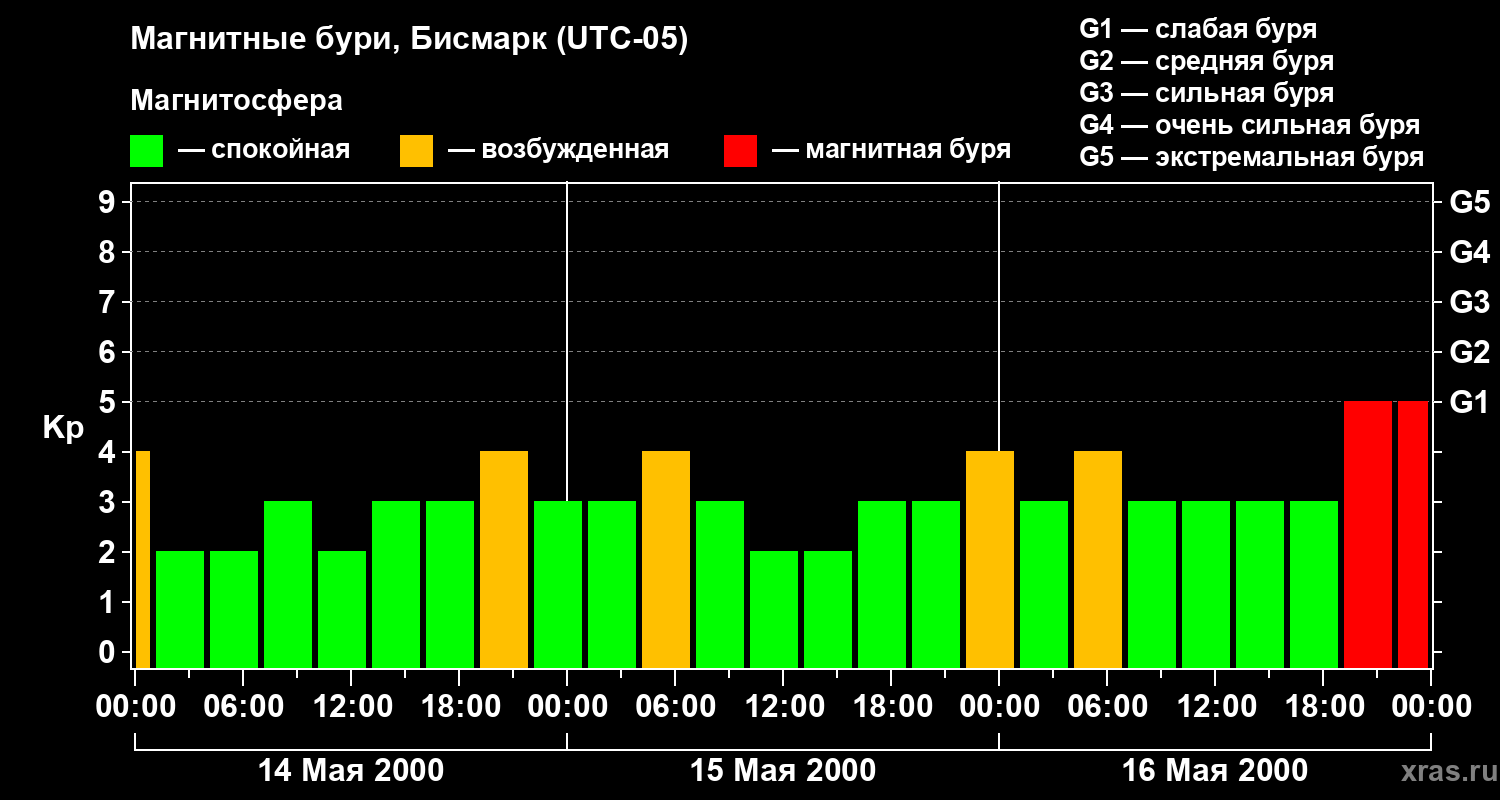This screenshot has width=1500, height=800.
Task: Click the '0' value on Kp axis
Action: [108, 652]
